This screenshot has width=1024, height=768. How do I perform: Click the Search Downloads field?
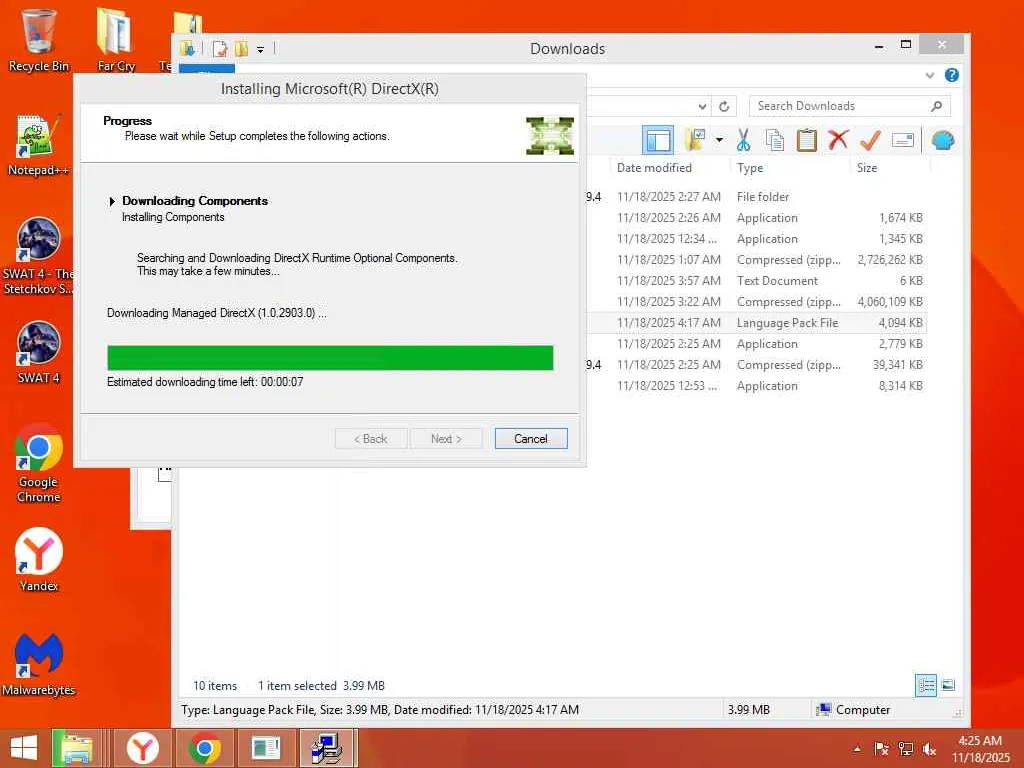[849, 106]
